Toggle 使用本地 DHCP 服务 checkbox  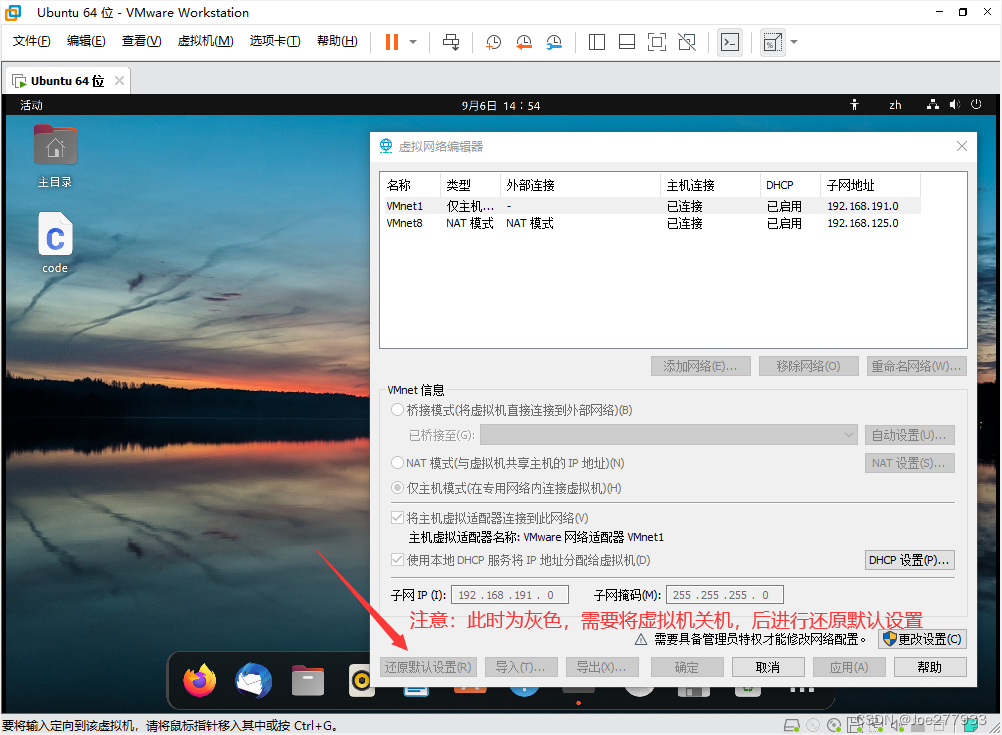click(397, 560)
